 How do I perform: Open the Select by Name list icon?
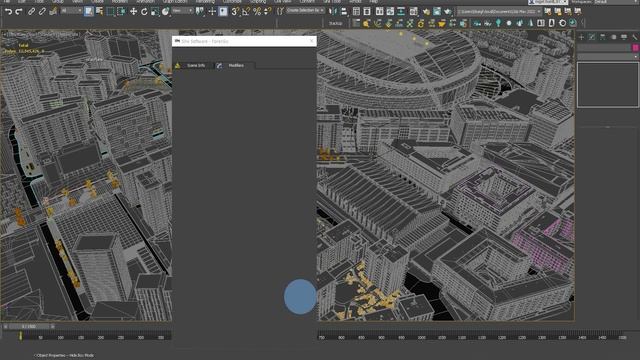(100, 11)
